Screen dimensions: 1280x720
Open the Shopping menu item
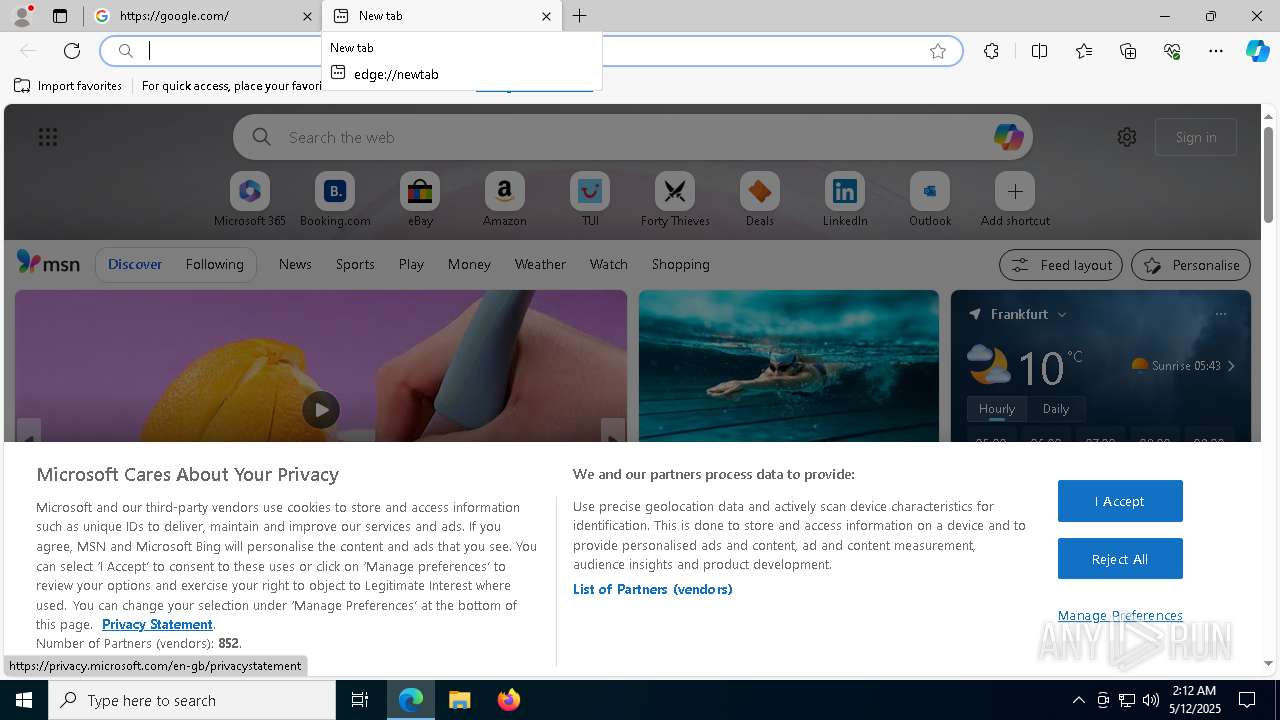pyautogui.click(x=681, y=264)
